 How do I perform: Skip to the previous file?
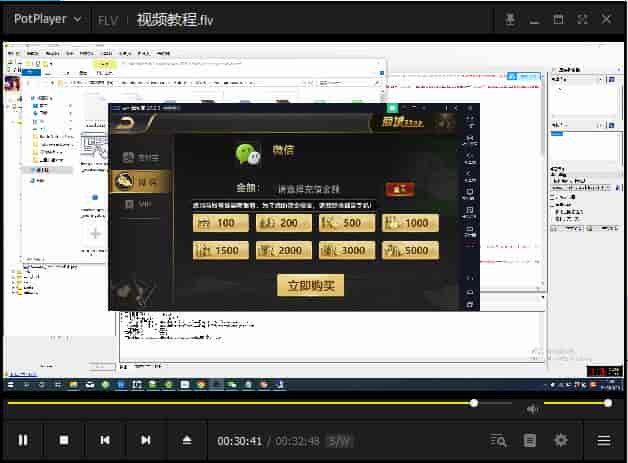[105, 440]
